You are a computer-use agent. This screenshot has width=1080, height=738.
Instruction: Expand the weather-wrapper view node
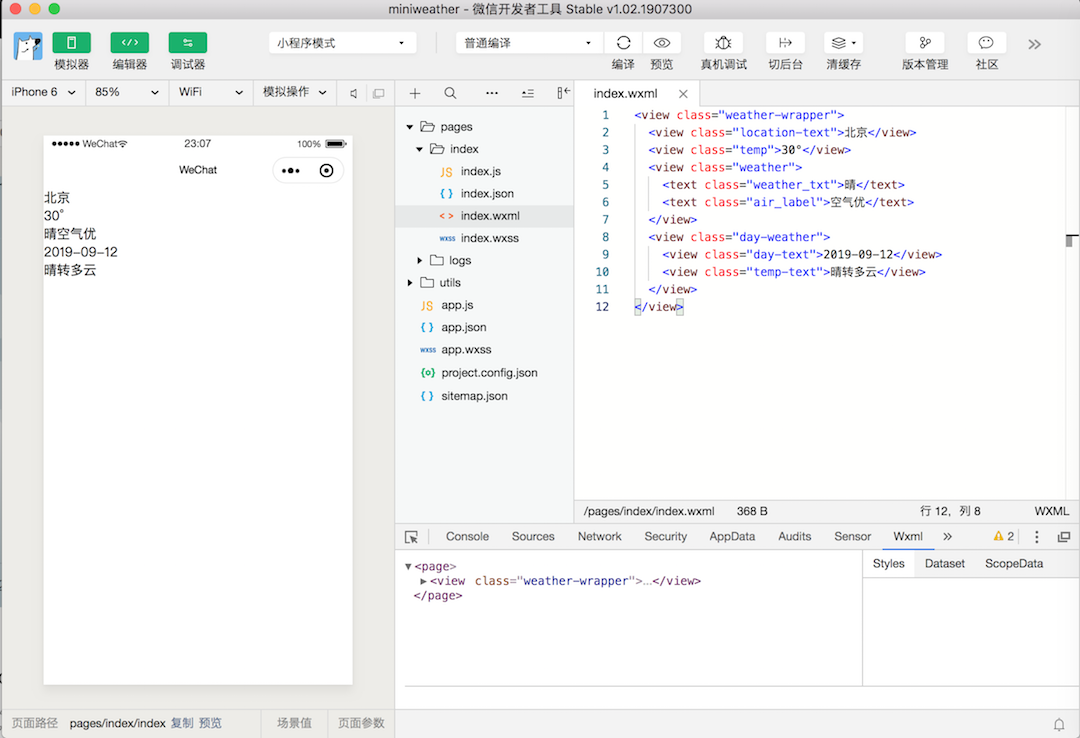pos(424,581)
